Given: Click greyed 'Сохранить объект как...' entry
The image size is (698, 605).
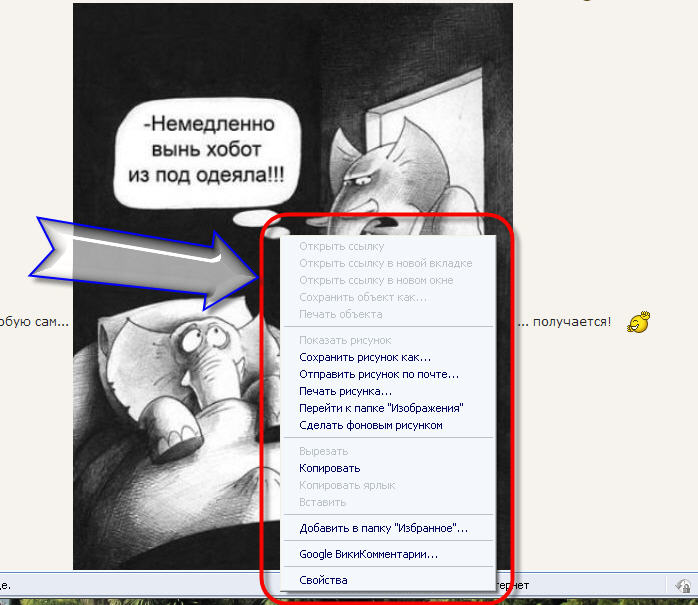Looking at the screenshot, I should (x=388, y=297).
